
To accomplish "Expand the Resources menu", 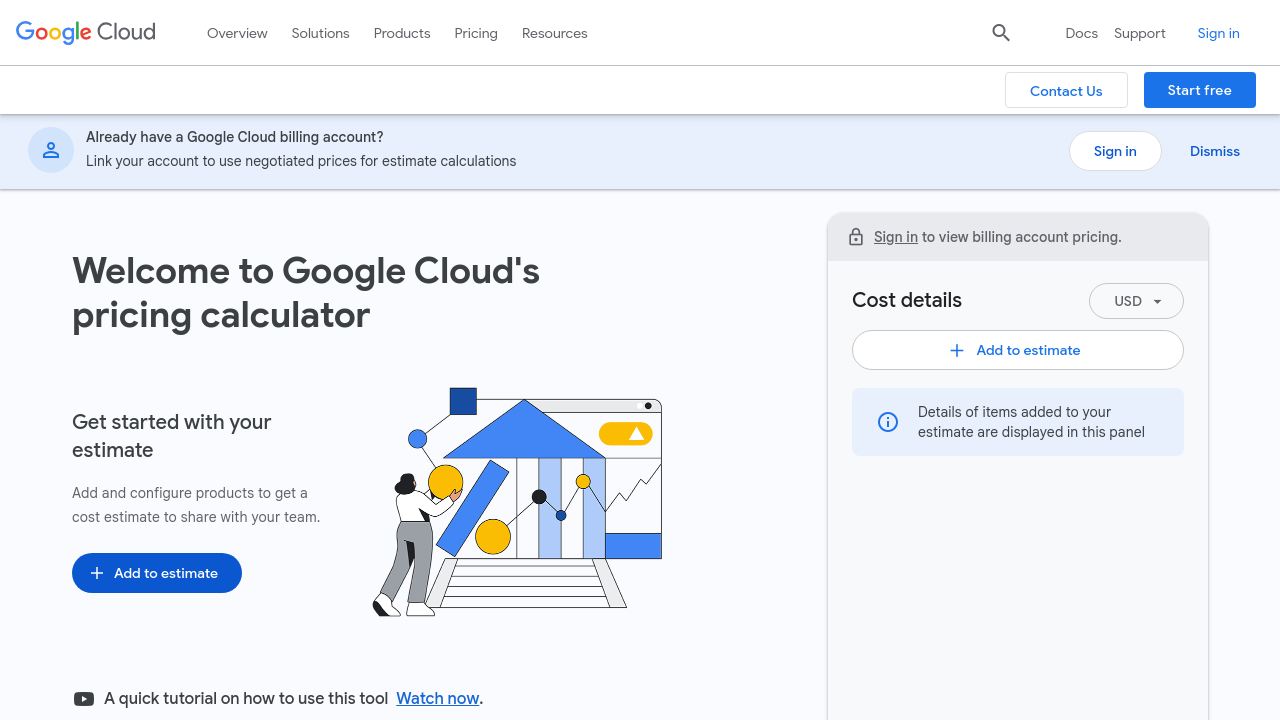I will click(x=554, y=33).
